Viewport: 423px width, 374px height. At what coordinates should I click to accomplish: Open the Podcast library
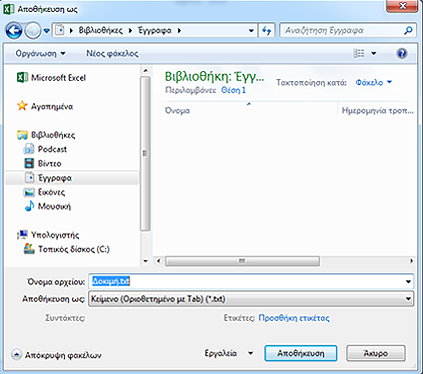pos(52,149)
